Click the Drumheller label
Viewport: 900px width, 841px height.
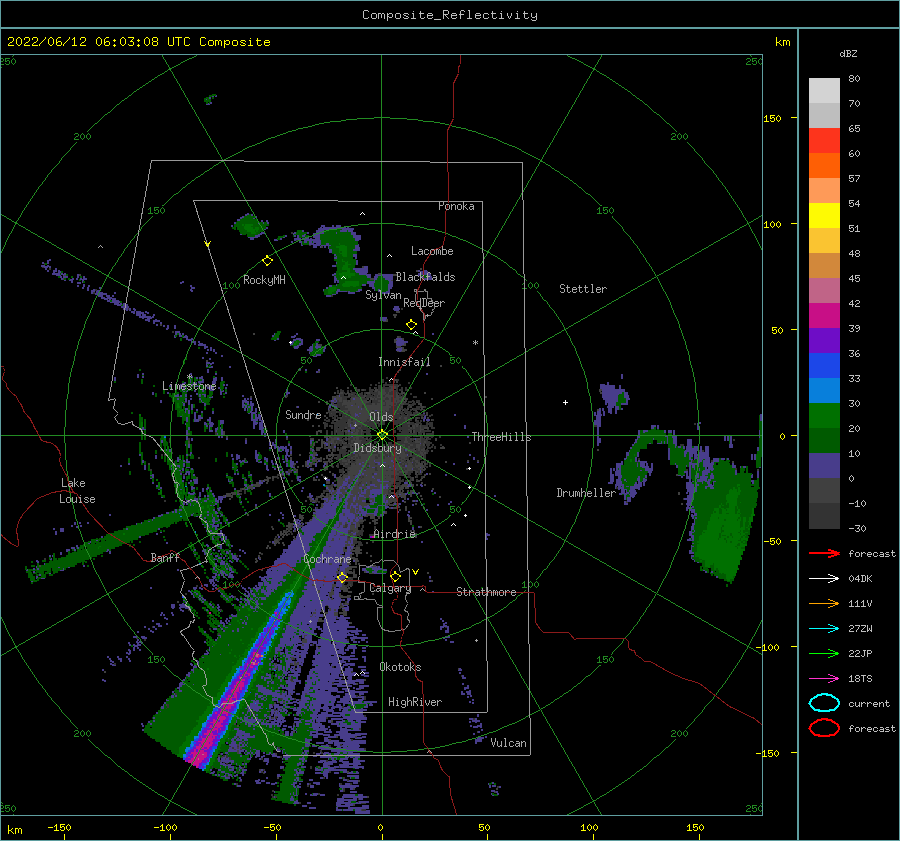[x=586, y=493]
